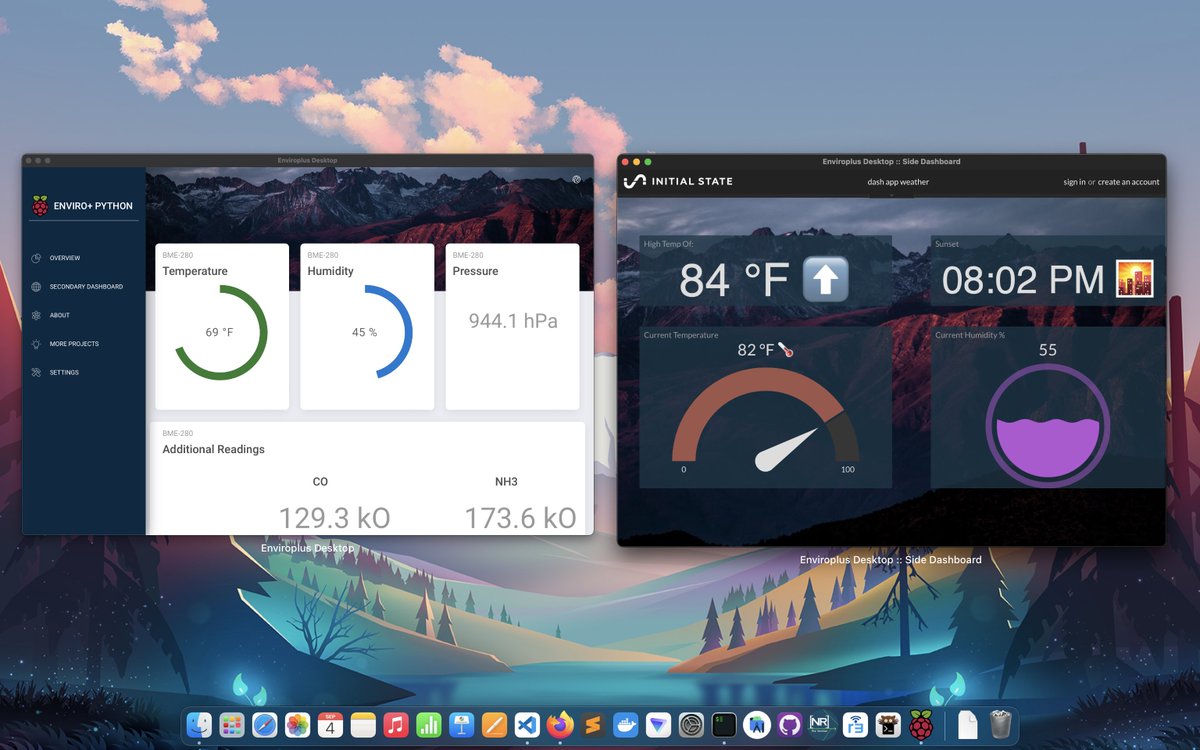Open the Raspberry Pi app in Dock
The image size is (1200, 750).
(x=920, y=724)
